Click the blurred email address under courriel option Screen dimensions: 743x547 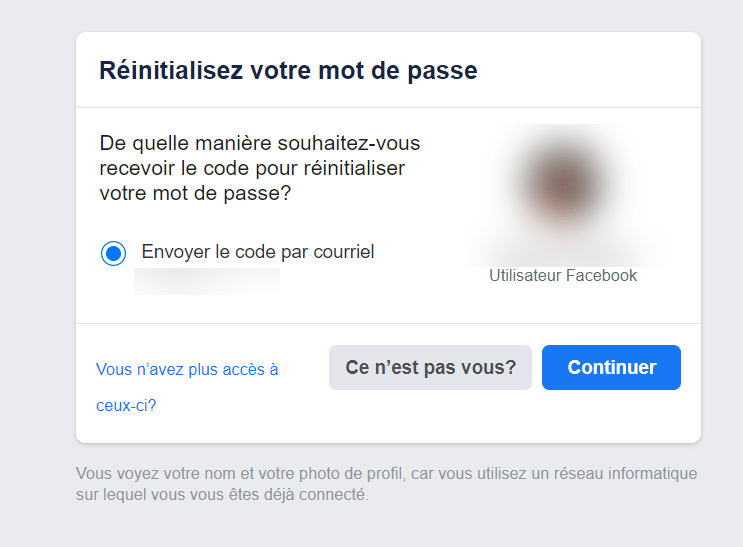(207, 281)
